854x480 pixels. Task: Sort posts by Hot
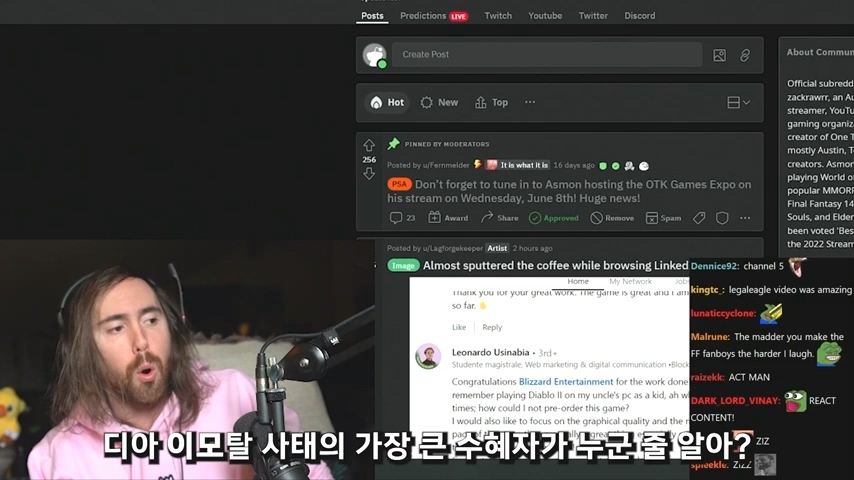(x=387, y=102)
